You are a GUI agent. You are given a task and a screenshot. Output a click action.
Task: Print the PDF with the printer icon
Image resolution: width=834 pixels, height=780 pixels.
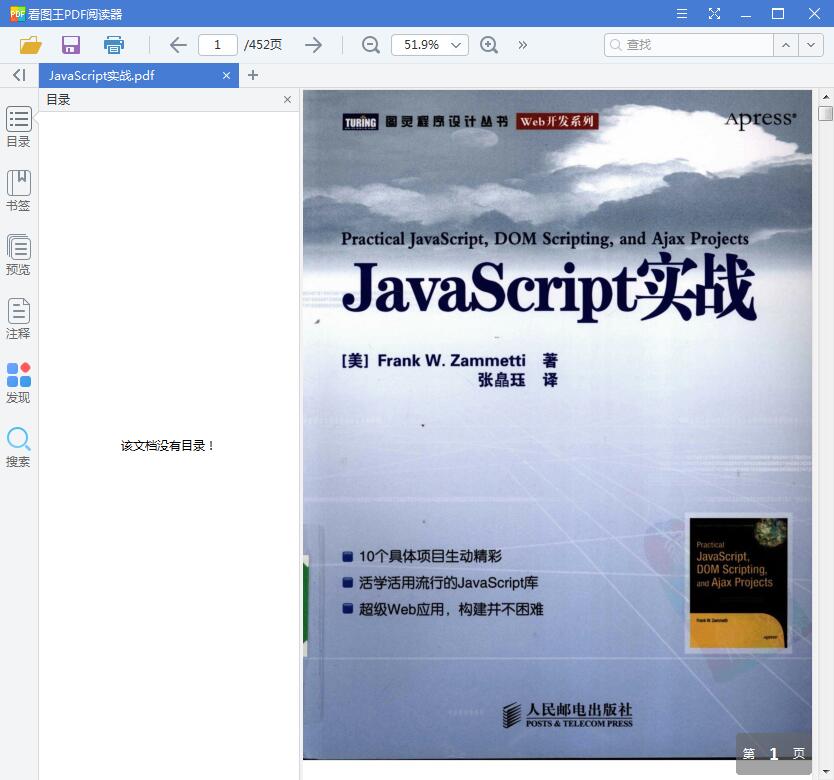coord(113,45)
